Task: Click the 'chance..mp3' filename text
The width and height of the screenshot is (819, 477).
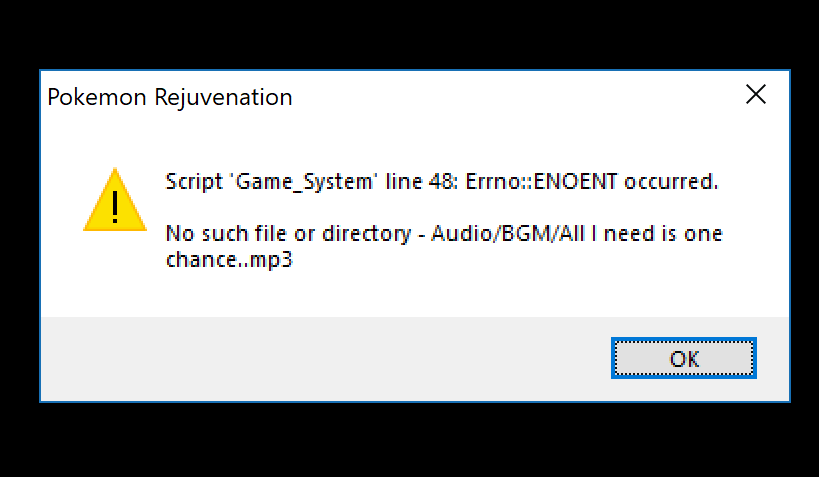Action: pos(229,259)
